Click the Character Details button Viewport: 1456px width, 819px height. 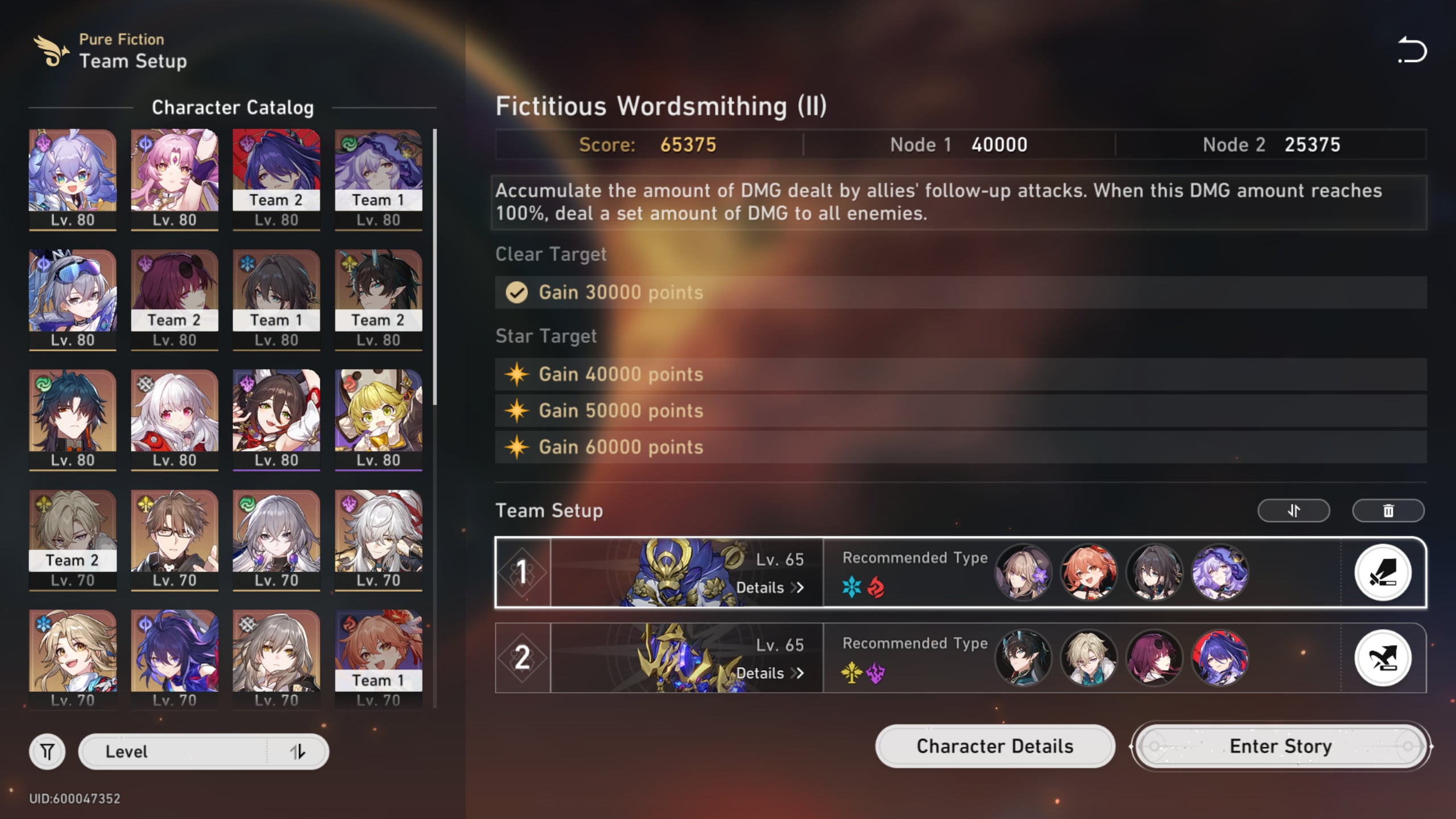pyautogui.click(x=995, y=746)
